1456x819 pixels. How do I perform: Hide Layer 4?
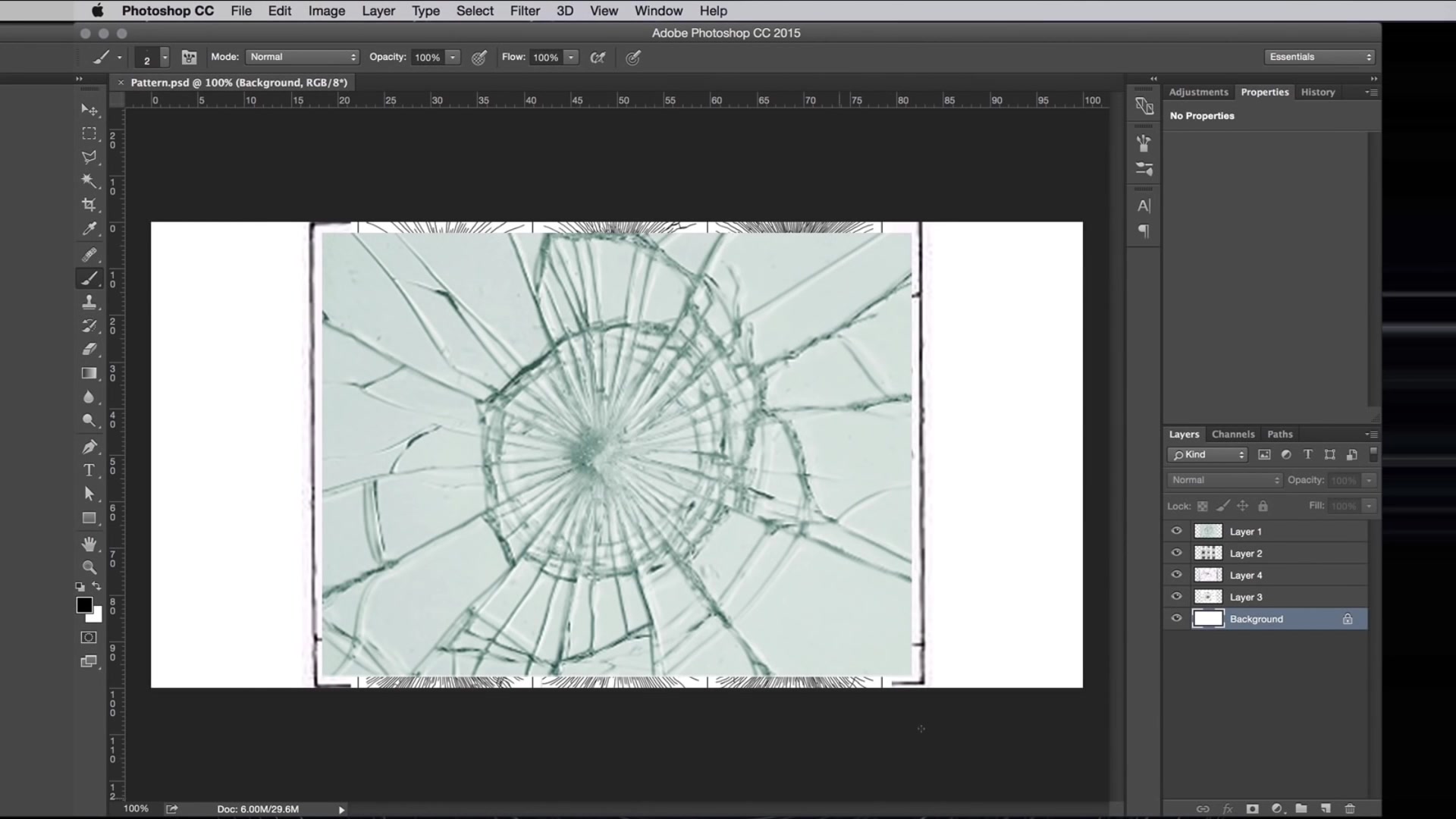tap(1176, 574)
